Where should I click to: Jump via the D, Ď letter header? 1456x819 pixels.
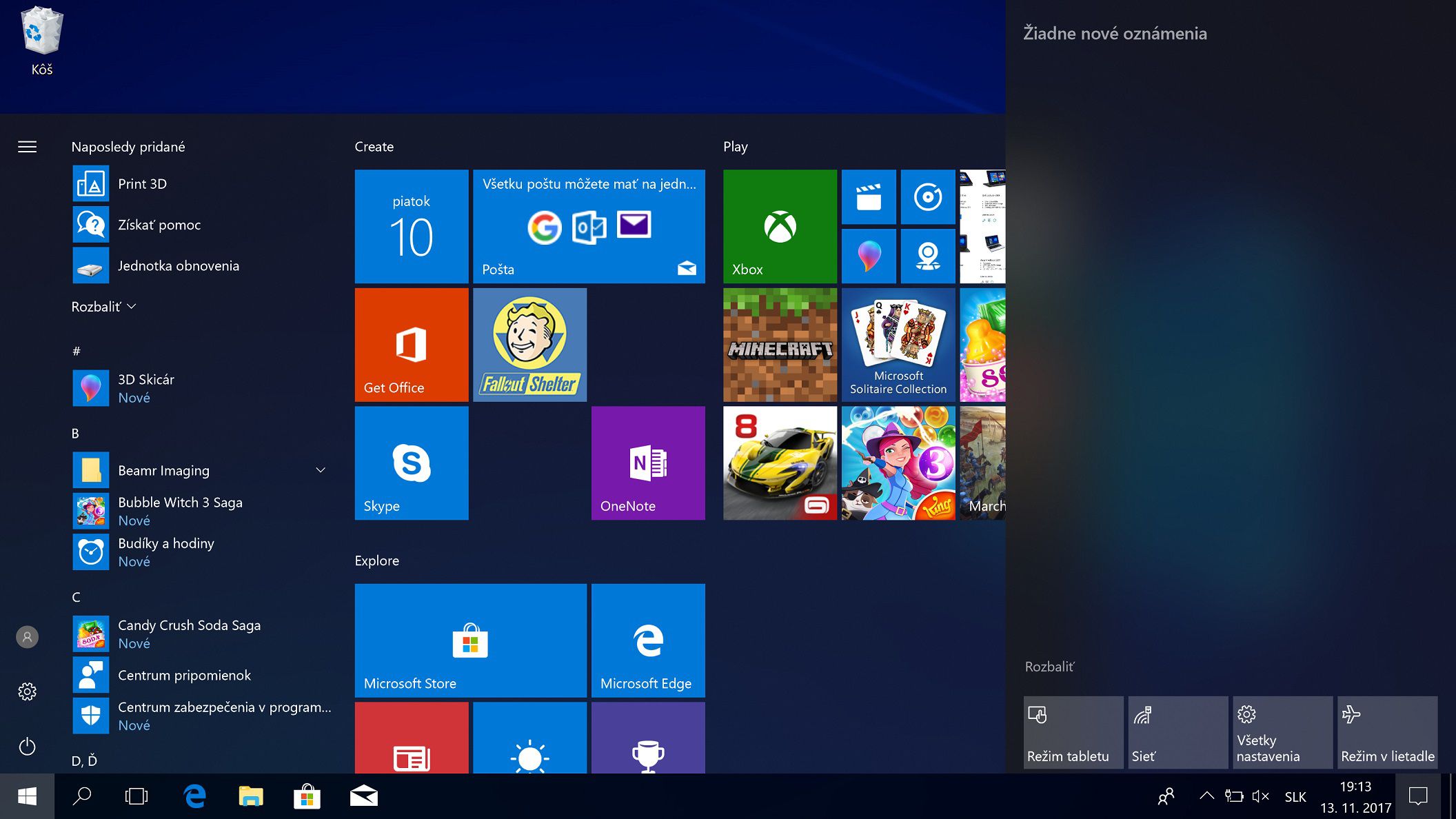coord(84,761)
